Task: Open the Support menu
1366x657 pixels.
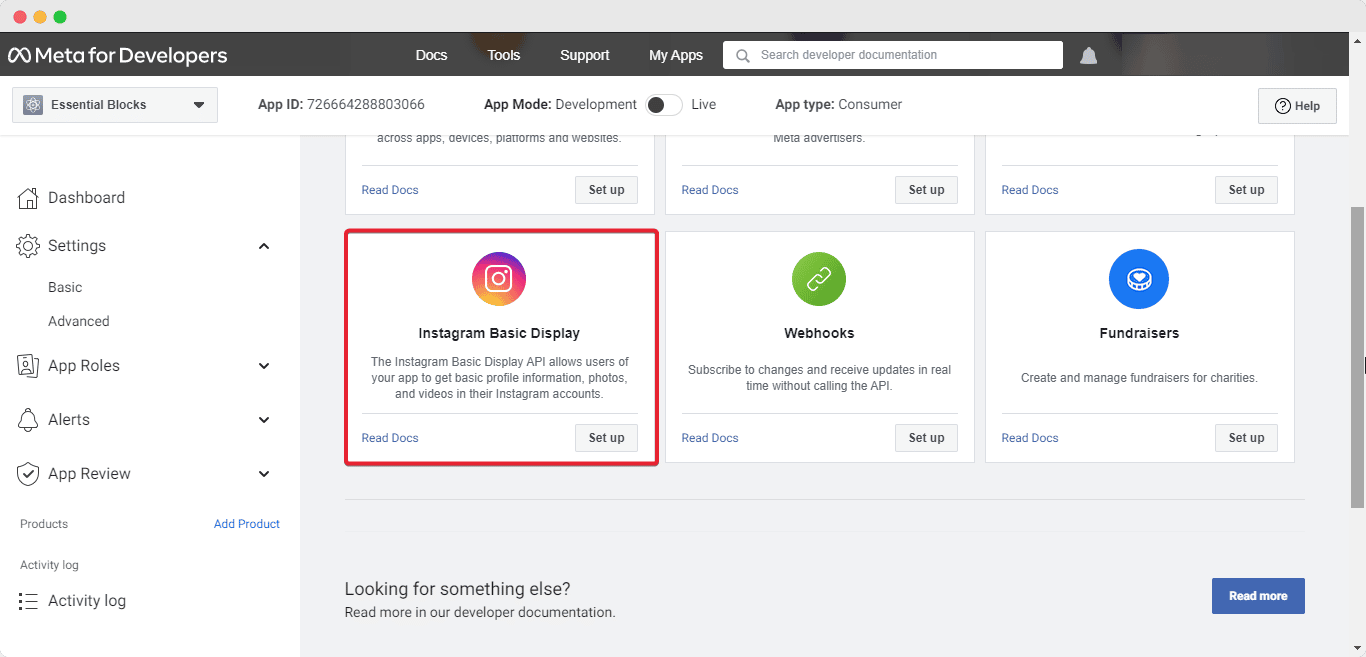Action: (x=585, y=55)
